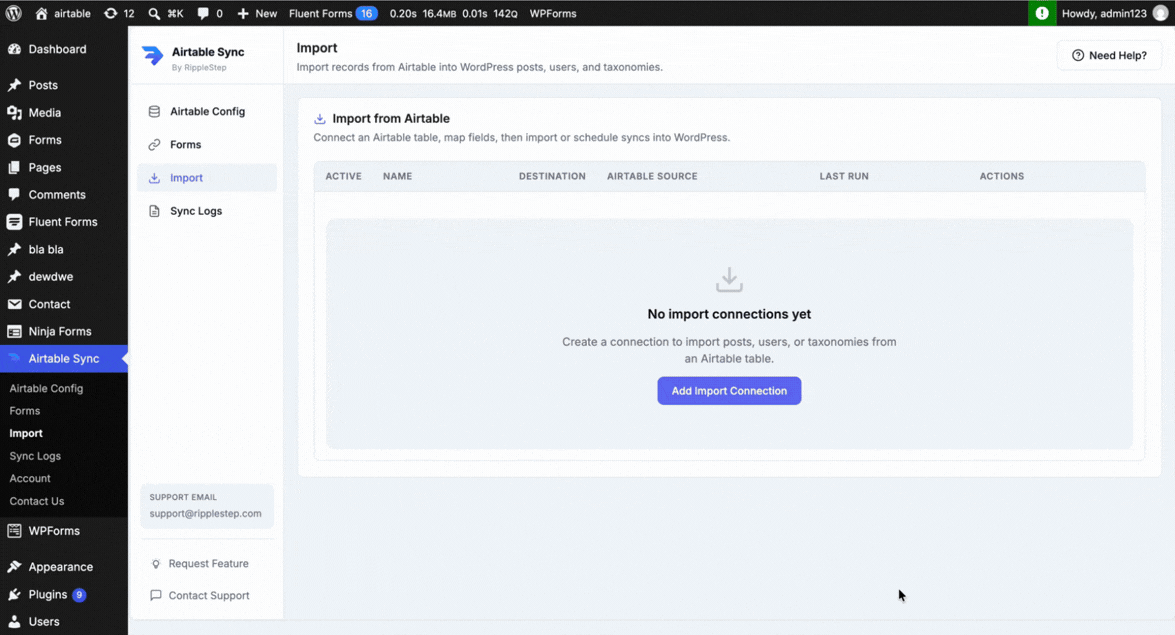Open Airtable Config submenu link
This screenshot has height=635, width=1175.
46,388
